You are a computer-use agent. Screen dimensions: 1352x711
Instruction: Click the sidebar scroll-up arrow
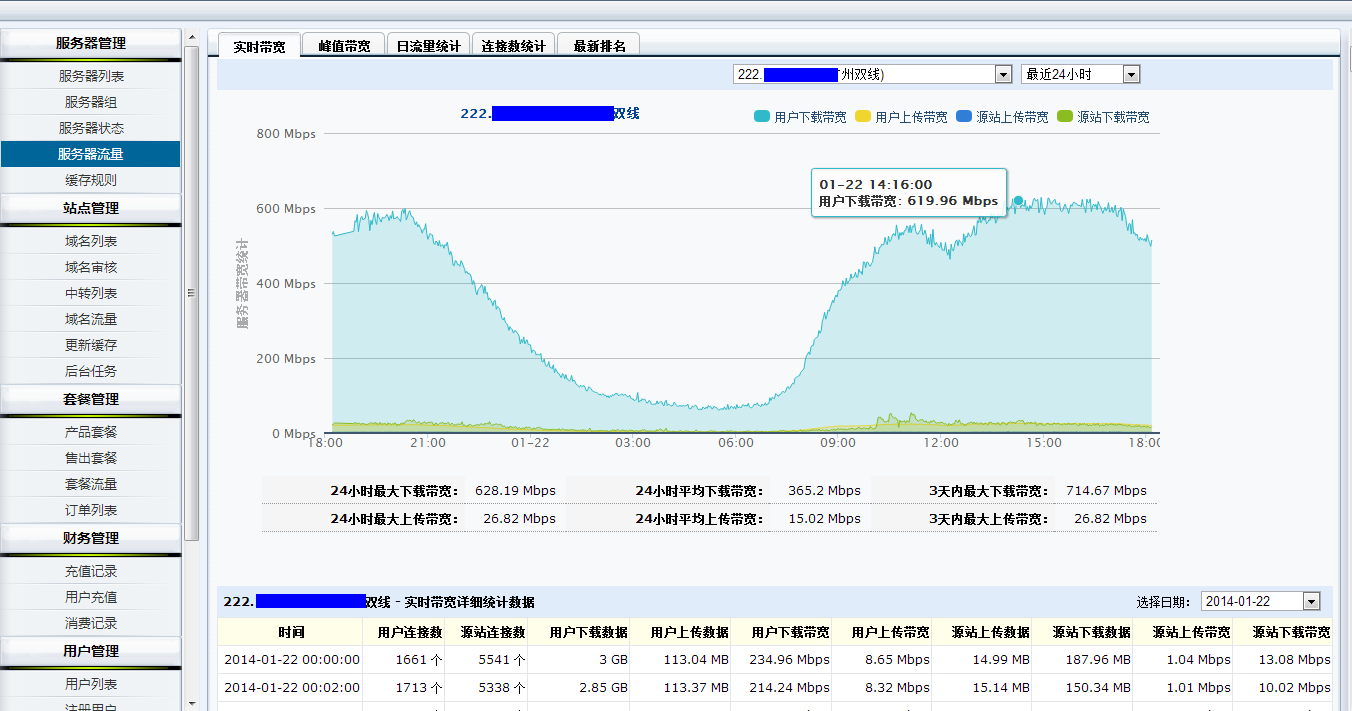point(192,38)
